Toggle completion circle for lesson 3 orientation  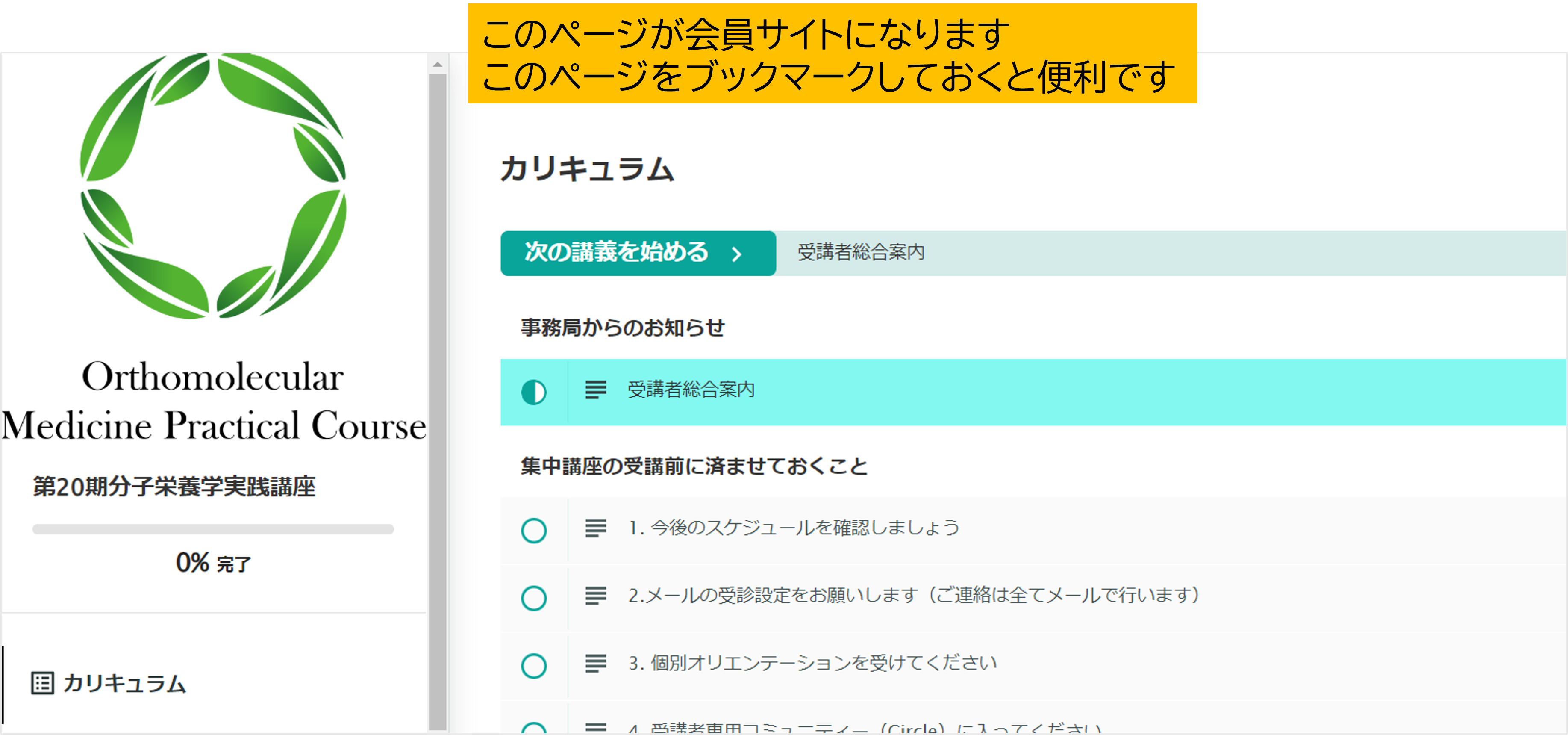coord(534,666)
